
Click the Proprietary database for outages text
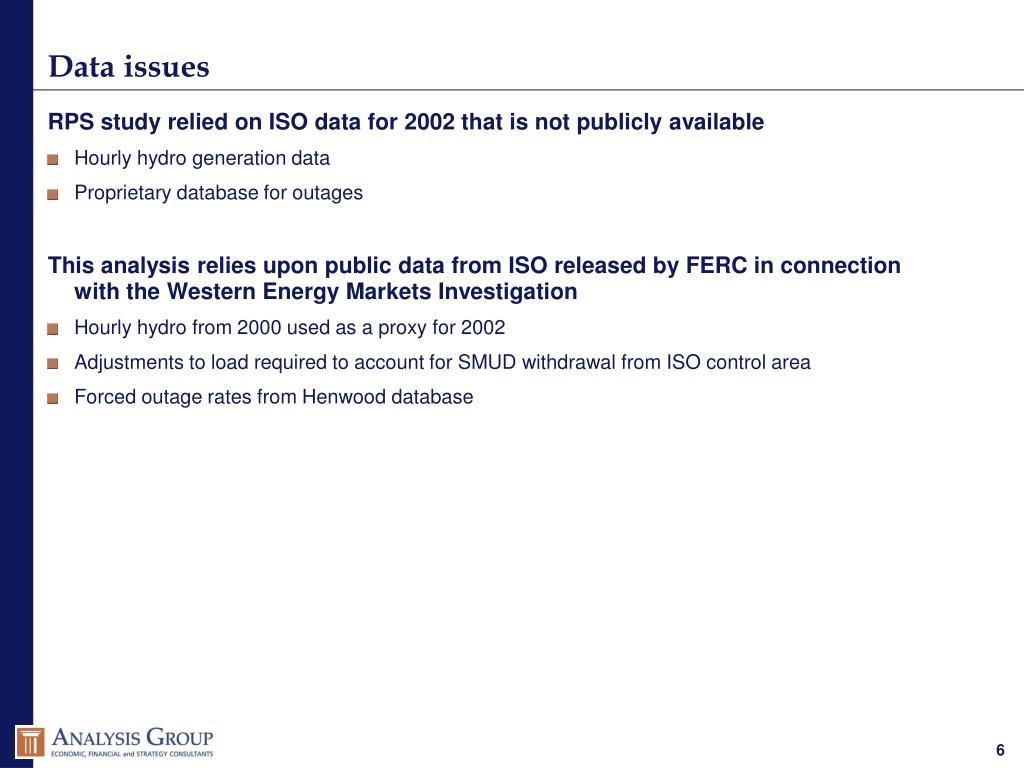click(218, 193)
